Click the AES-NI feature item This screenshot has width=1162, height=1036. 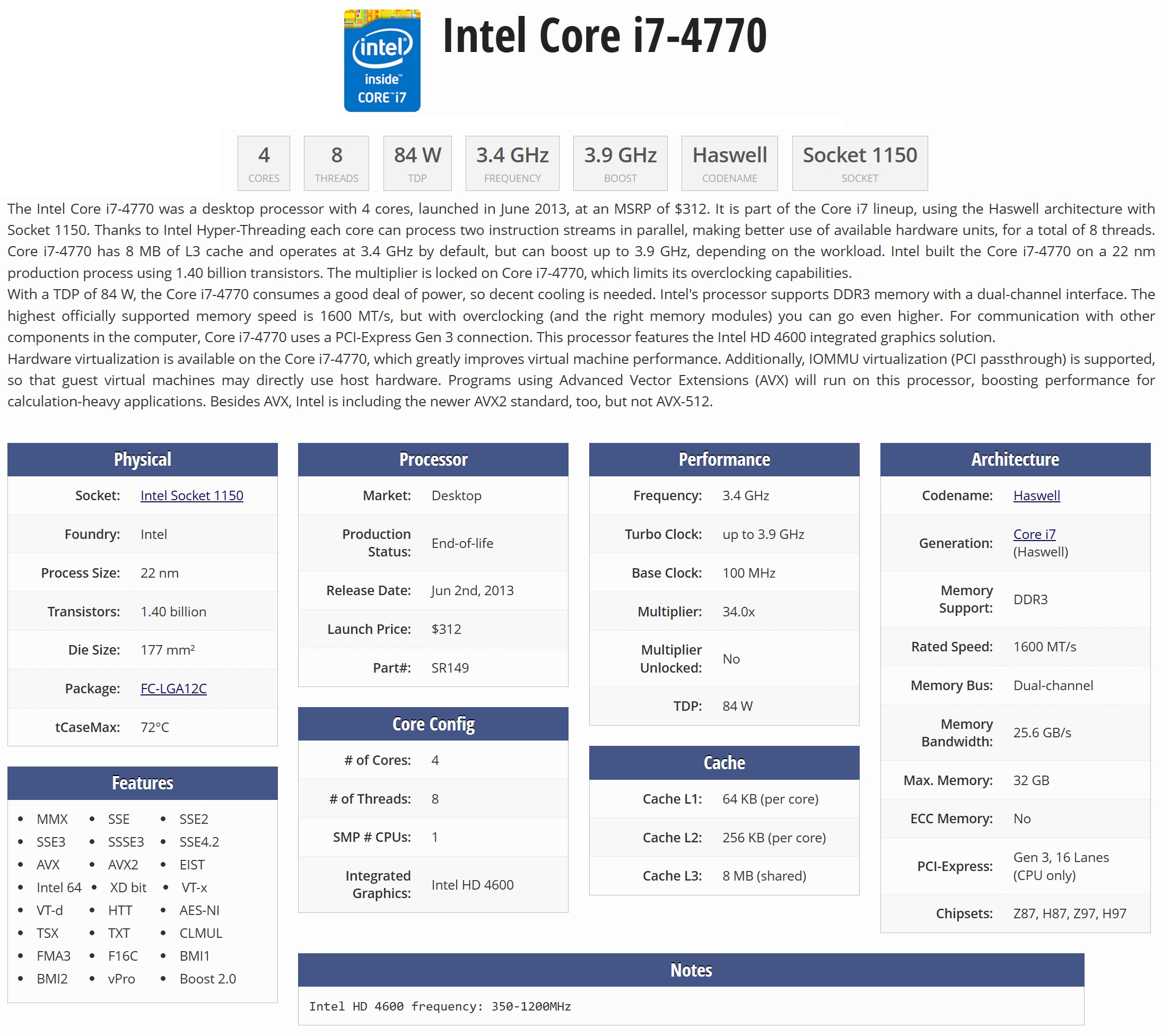tap(199, 910)
